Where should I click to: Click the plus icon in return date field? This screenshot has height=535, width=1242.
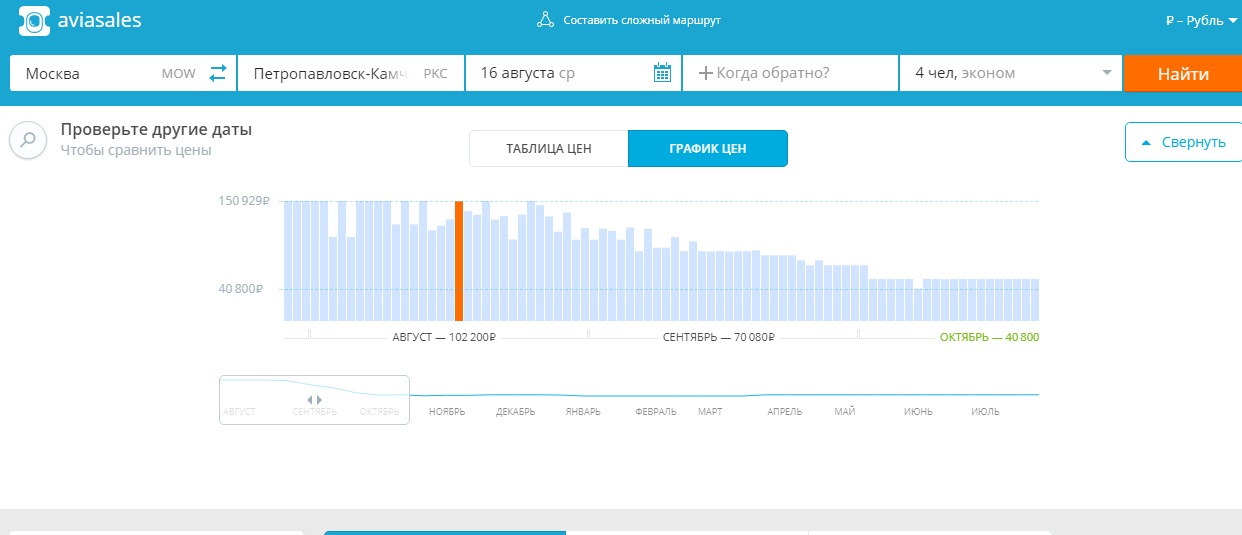tap(705, 73)
